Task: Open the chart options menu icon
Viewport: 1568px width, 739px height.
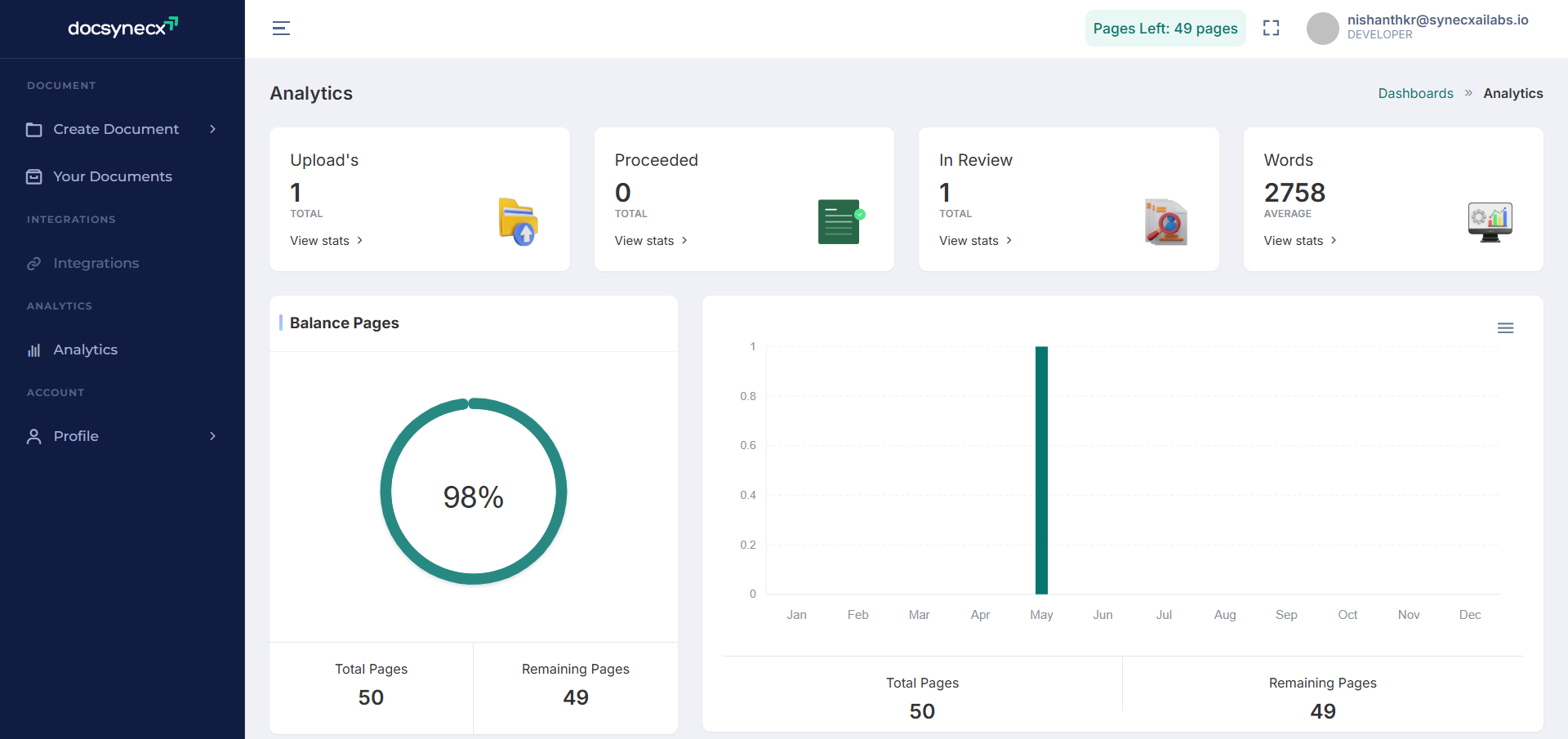Action: click(x=1505, y=328)
